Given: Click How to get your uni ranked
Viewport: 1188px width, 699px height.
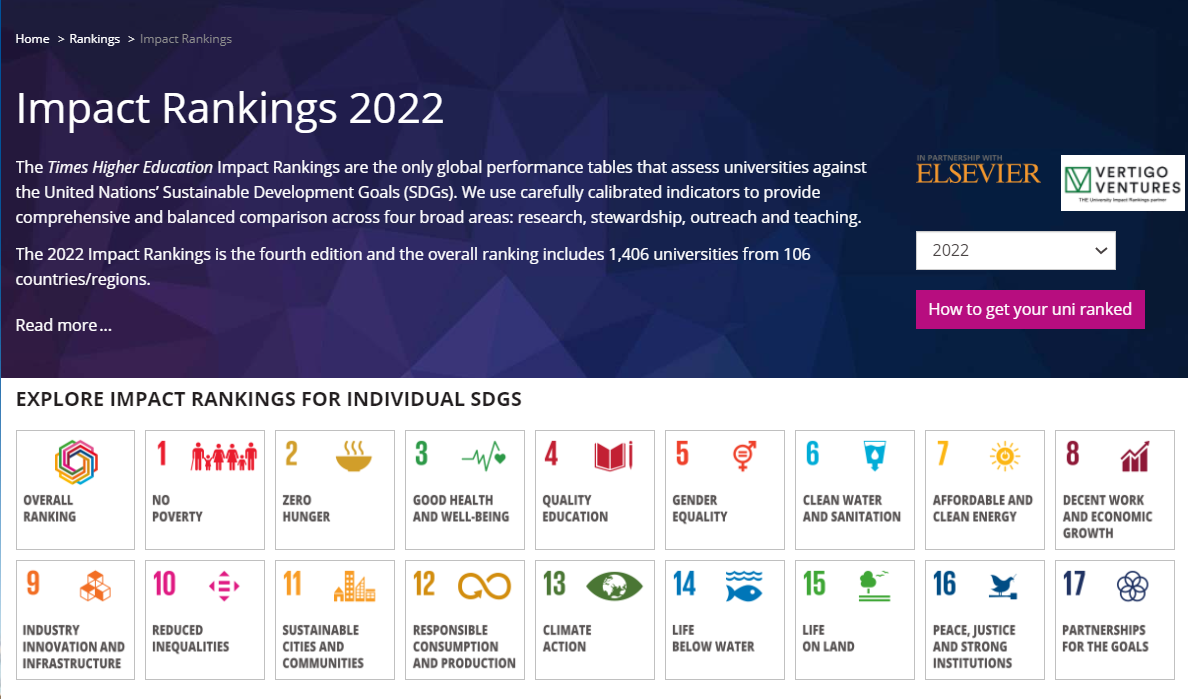Looking at the screenshot, I should (x=1030, y=309).
